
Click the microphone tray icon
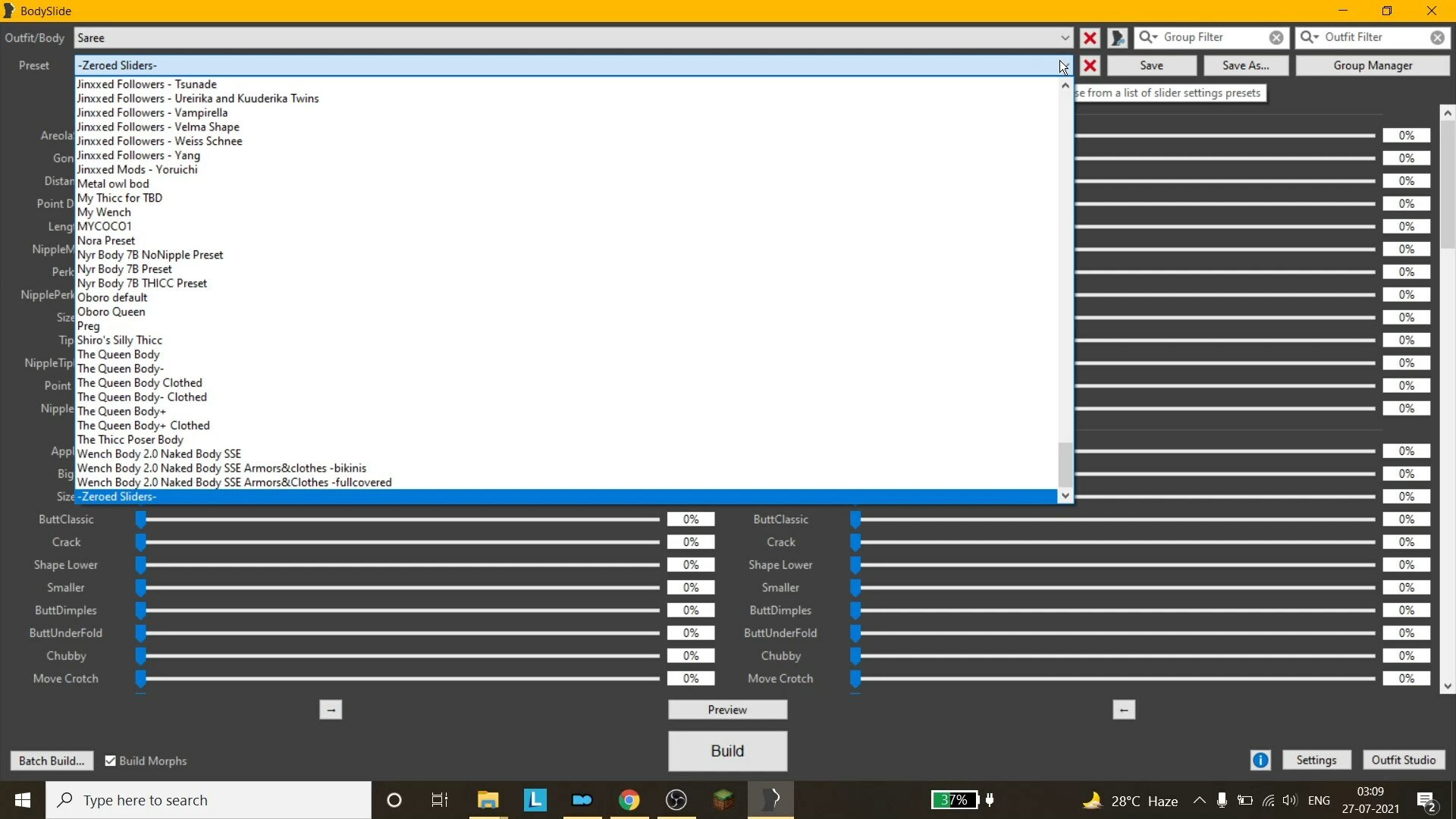click(x=1222, y=800)
